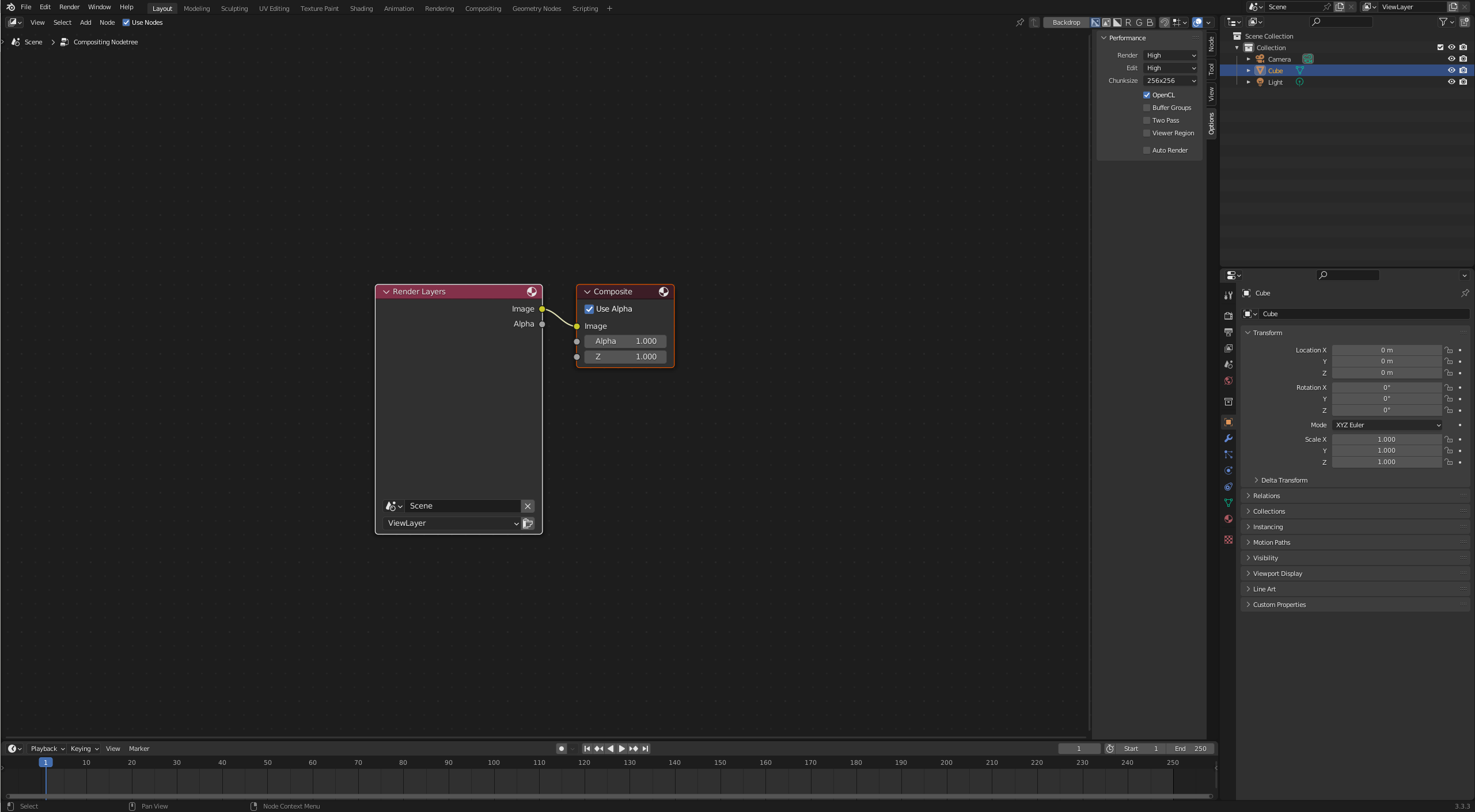Select Alpha backdrop channel icon
The image size is (1475, 812).
(x=1117, y=22)
